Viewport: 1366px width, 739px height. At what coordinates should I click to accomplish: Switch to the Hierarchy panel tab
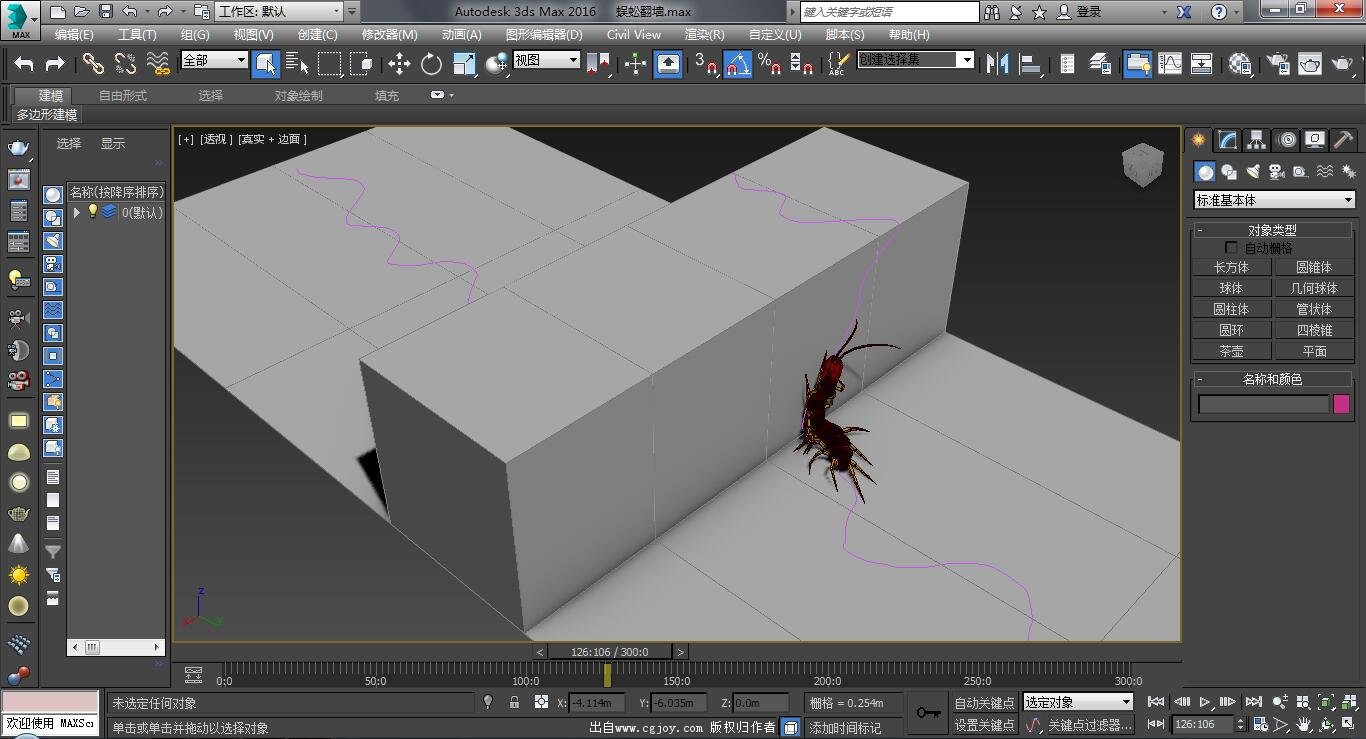pos(1256,140)
